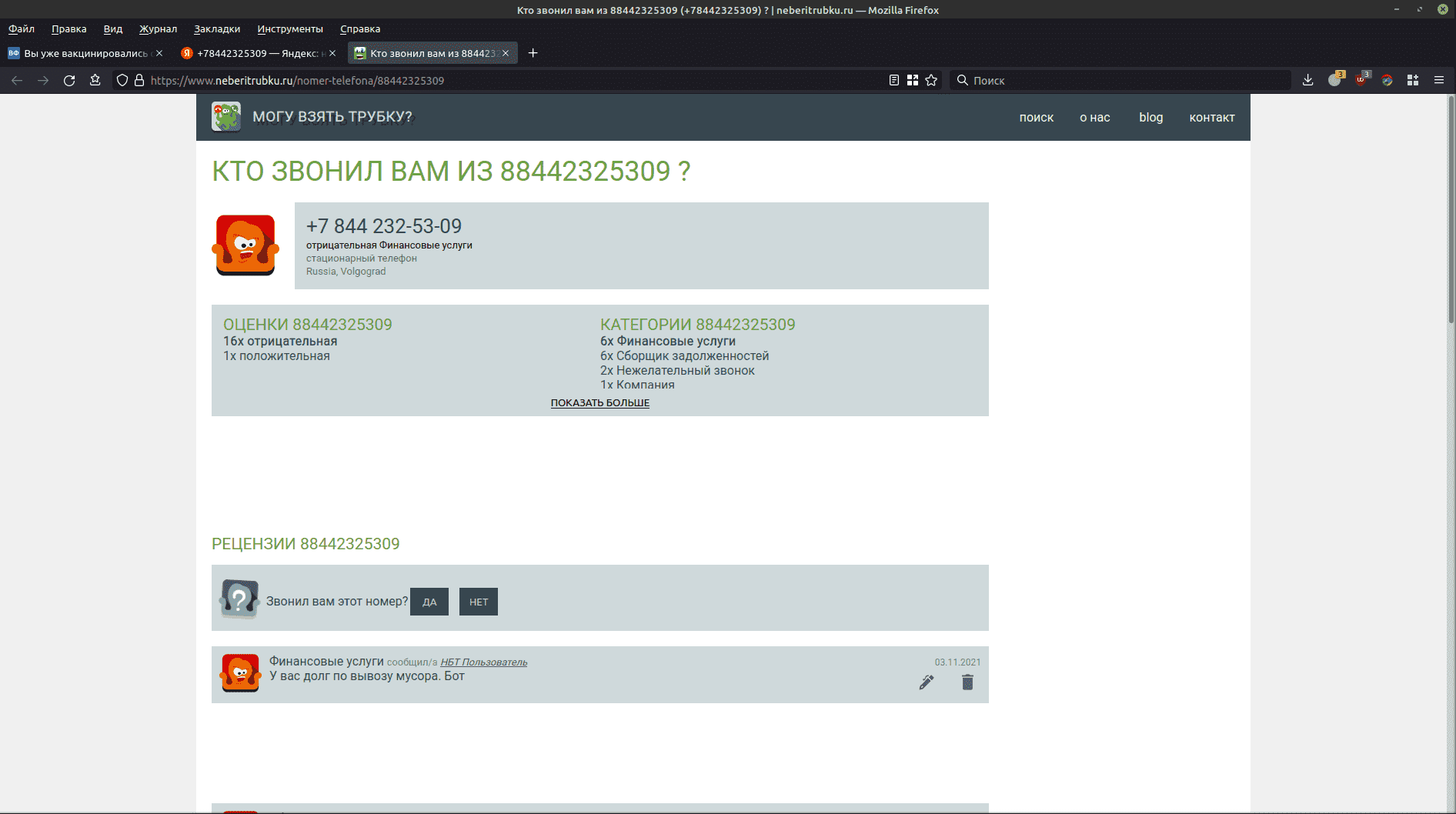This screenshot has height=814, width=1456.
Task: Click the uBlock Origin extension icon
Action: pyautogui.click(x=1361, y=80)
